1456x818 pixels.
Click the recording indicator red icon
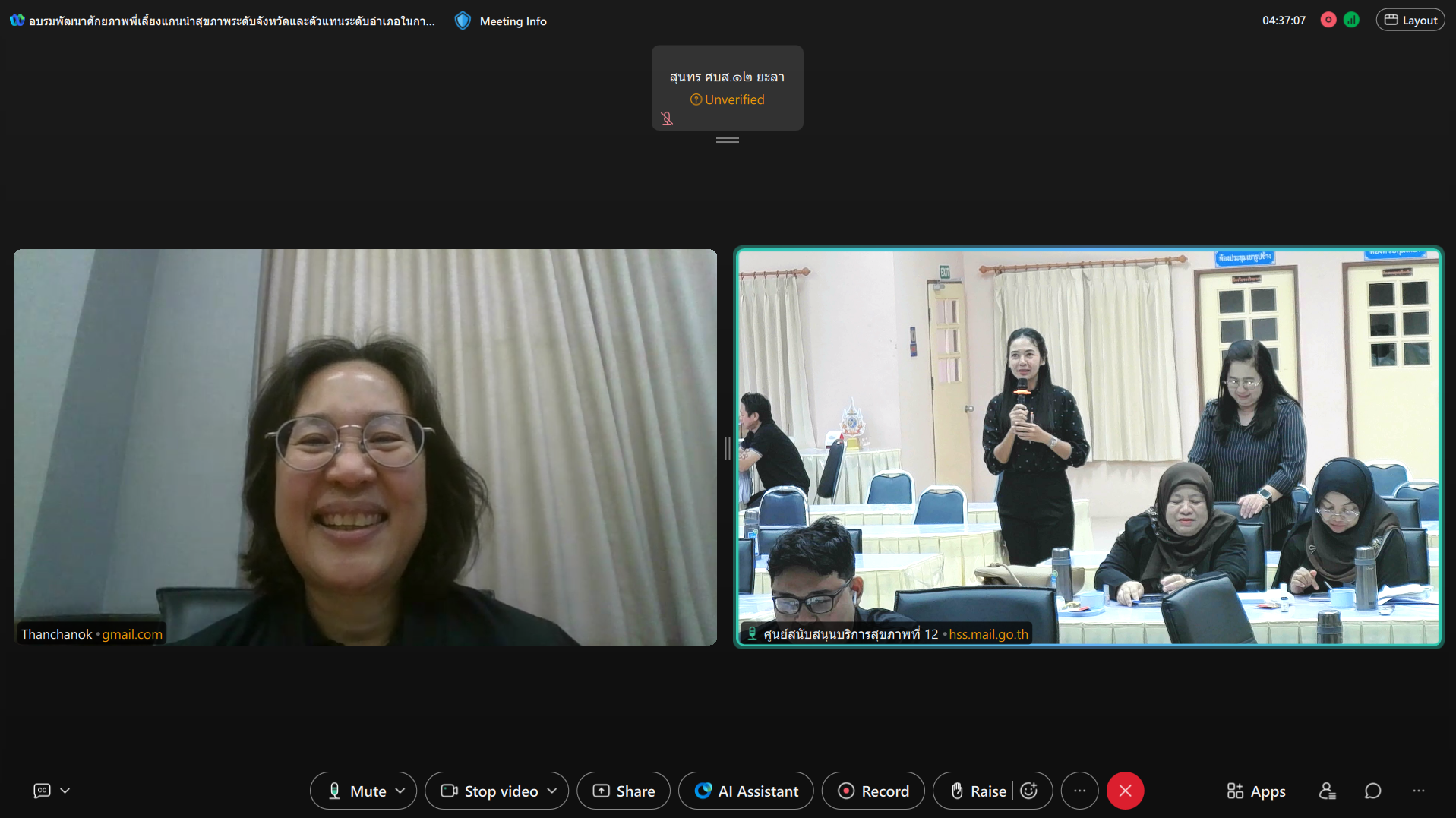click(x=1328, y=21)
